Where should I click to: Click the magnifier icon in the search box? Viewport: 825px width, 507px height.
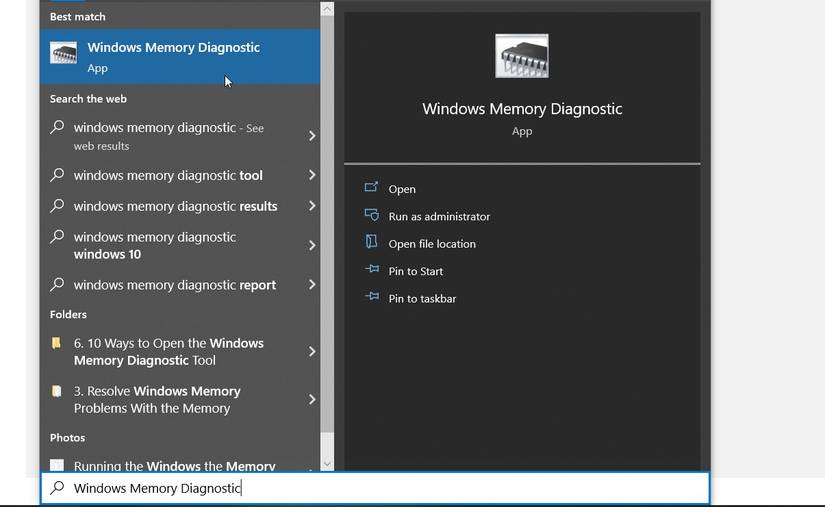pos(58,488)
